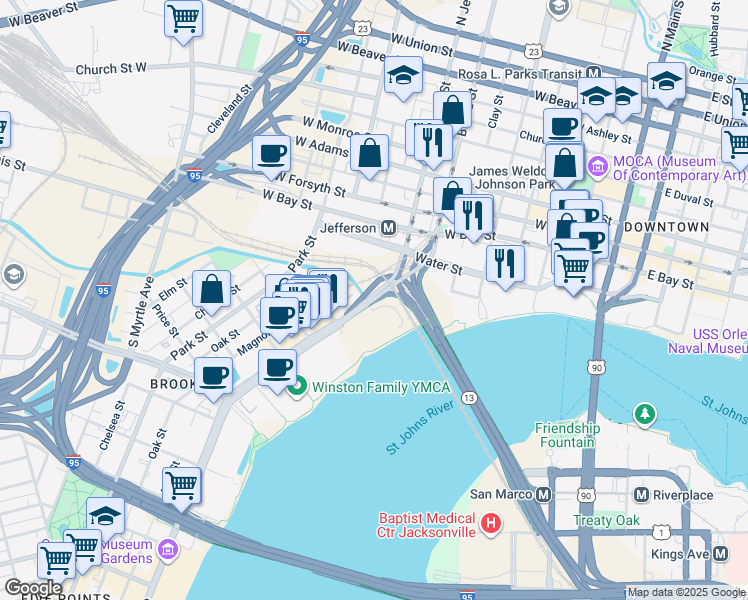
Task: Open the Map data ©2025 Google attribution
Action: click(686, 593)
